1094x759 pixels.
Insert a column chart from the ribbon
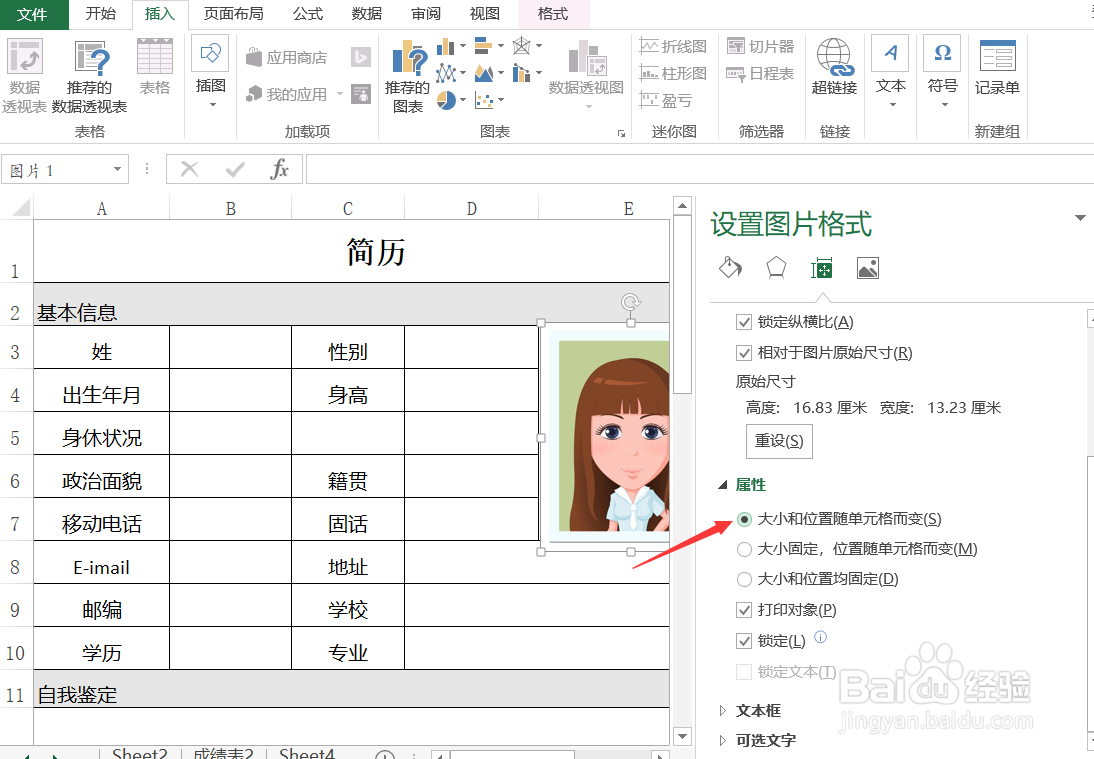[445, 47]
